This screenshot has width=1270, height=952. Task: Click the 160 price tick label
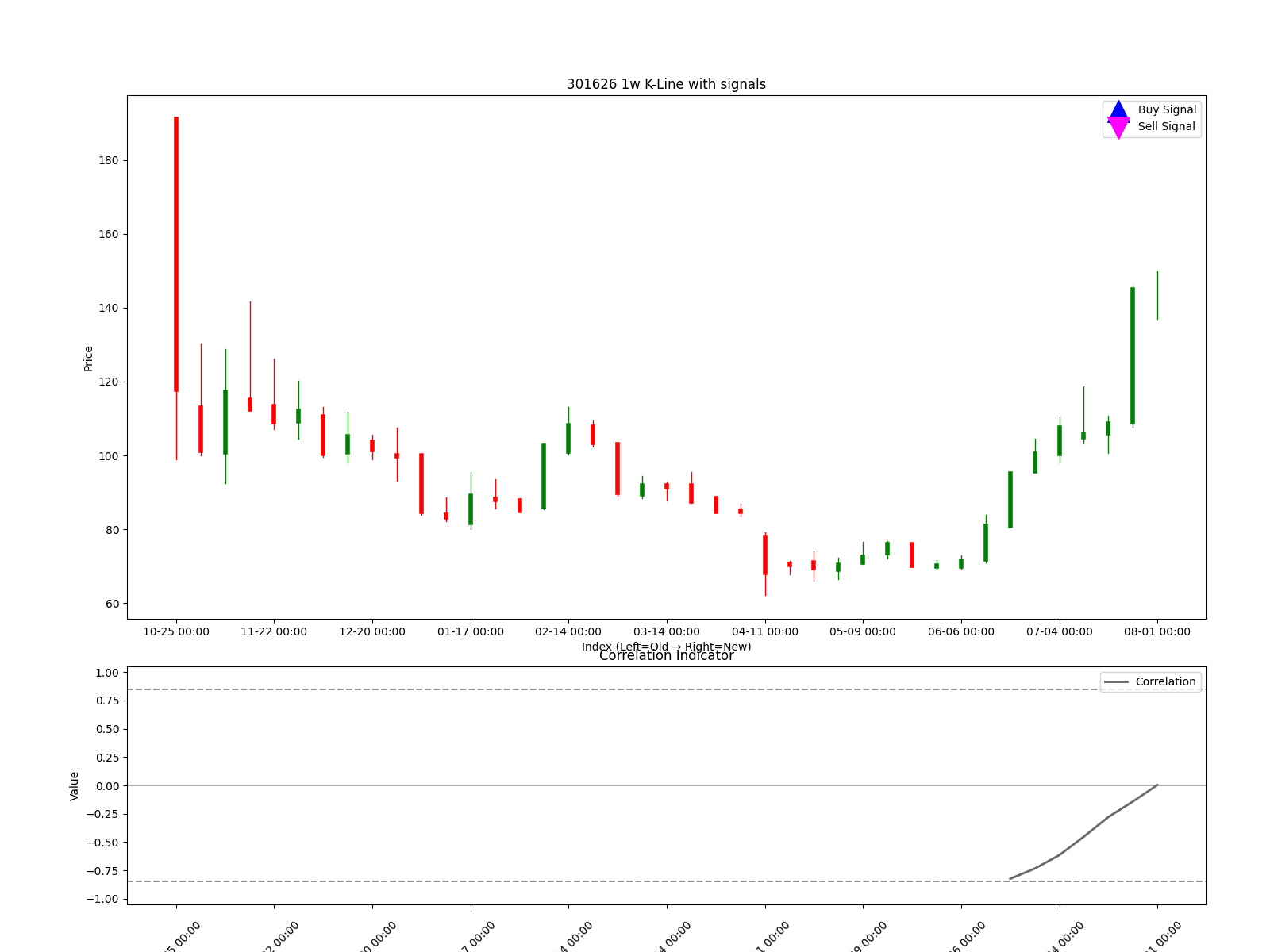pyautogui.click(x=109, y=234)
